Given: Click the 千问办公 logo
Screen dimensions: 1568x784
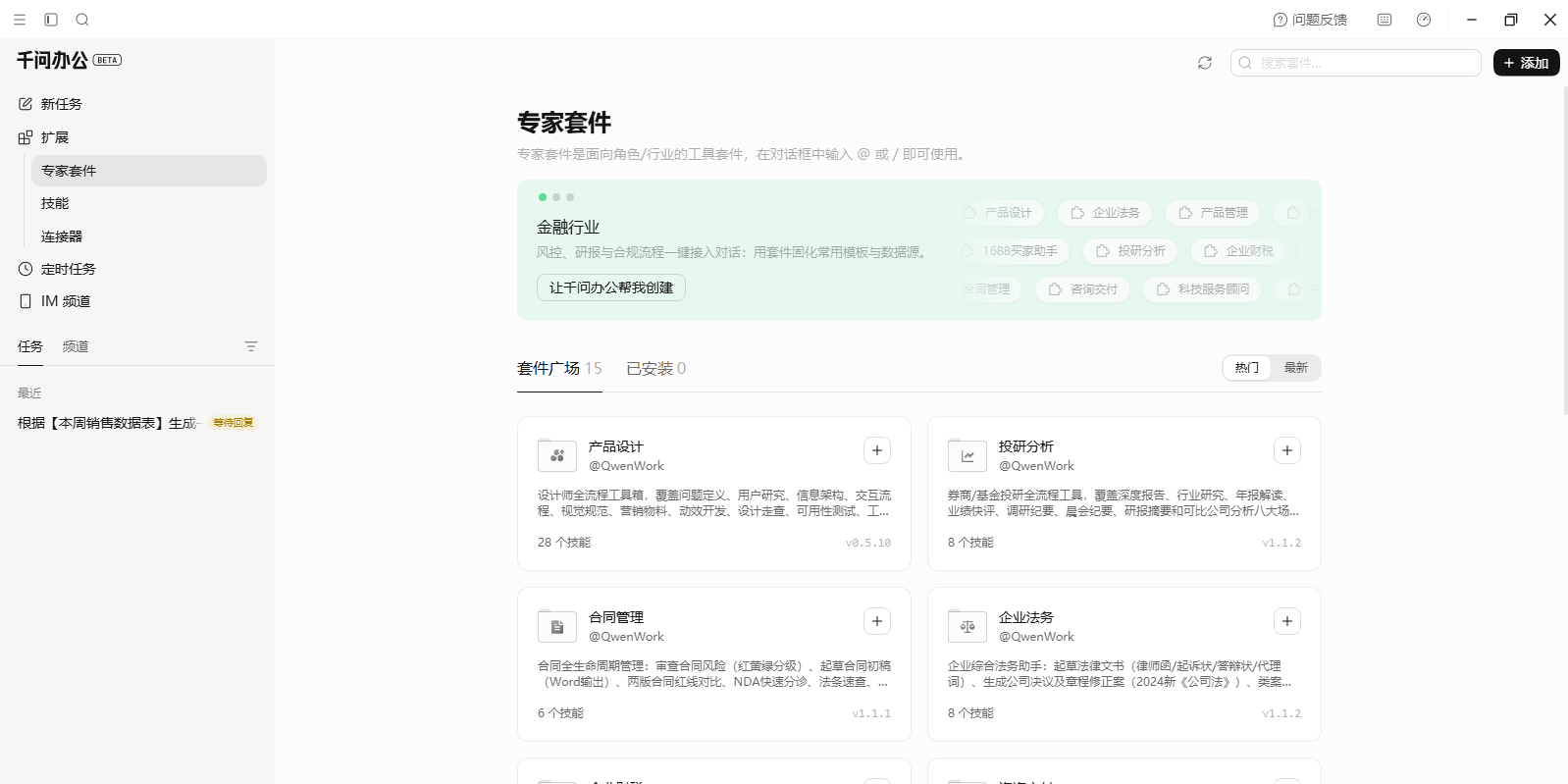Looking at the screenshot, I should pos(52,61).
